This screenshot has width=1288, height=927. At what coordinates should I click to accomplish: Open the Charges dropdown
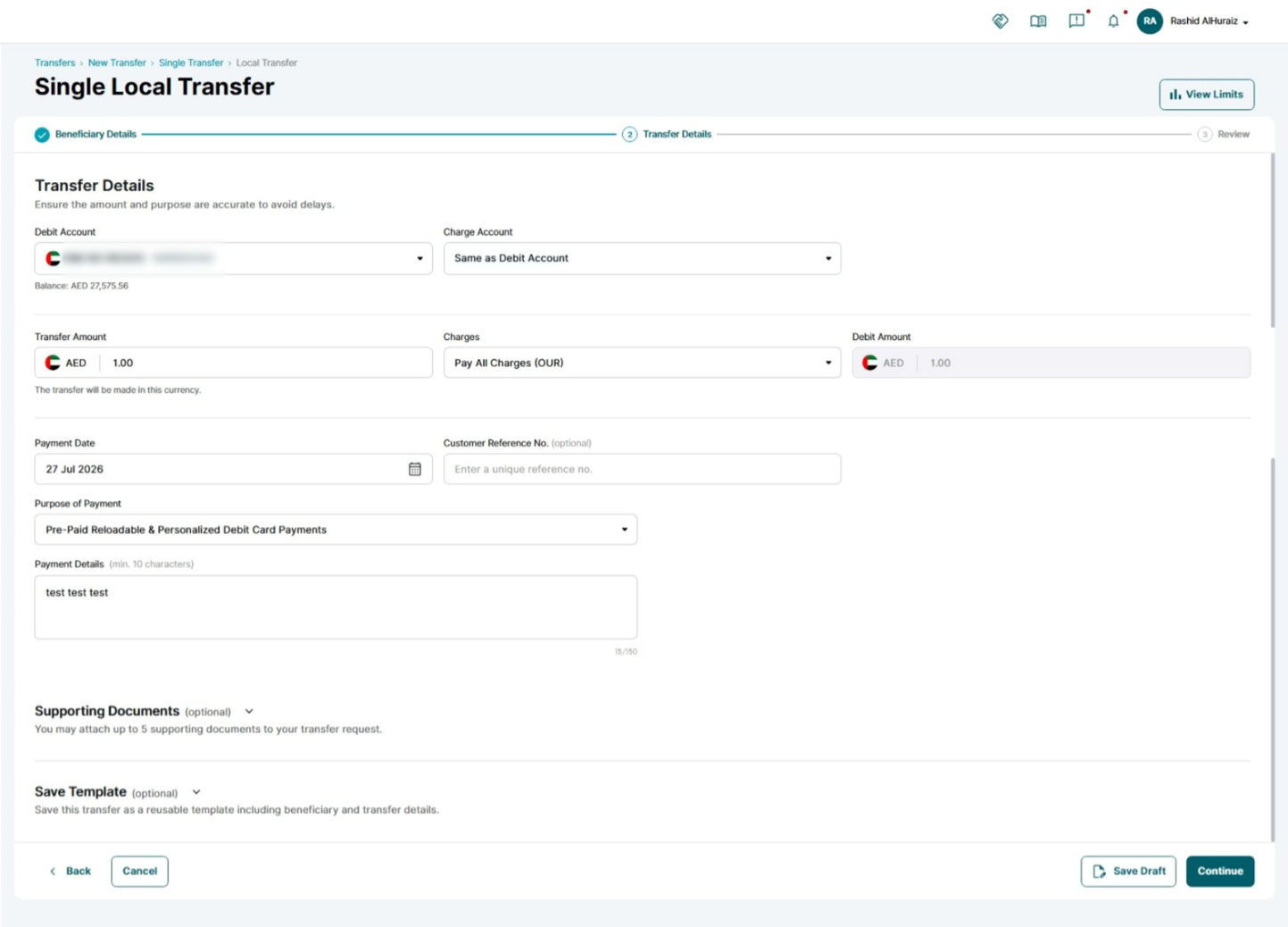(642, 363)
